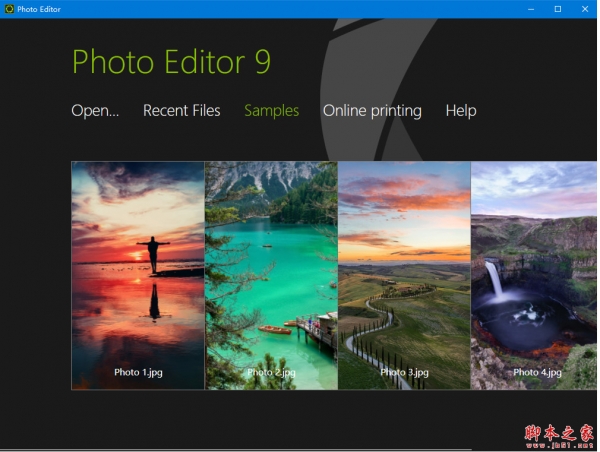Open Online printing section
The width and height of the screenshot is (600, 452).
(x=372, y=111)
